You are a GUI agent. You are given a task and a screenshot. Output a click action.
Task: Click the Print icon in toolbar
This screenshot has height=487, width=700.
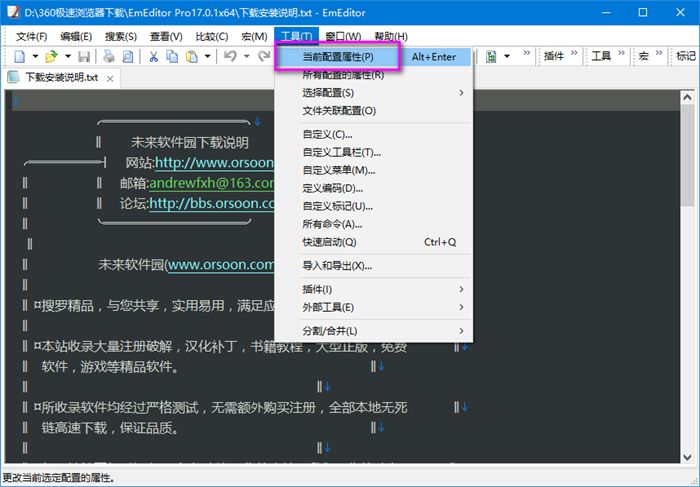[108, 57]
